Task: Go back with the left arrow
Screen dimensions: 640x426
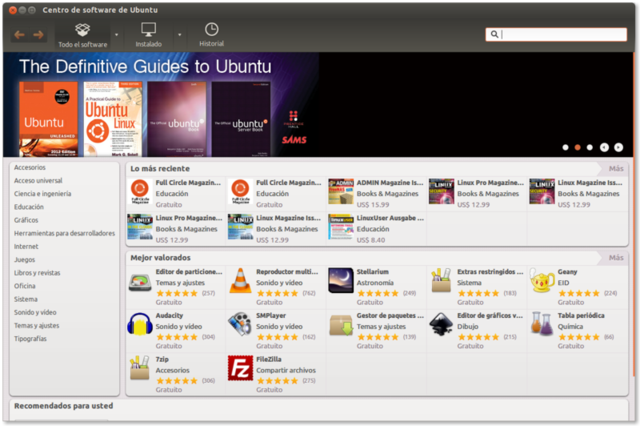Action: (19, 35)
